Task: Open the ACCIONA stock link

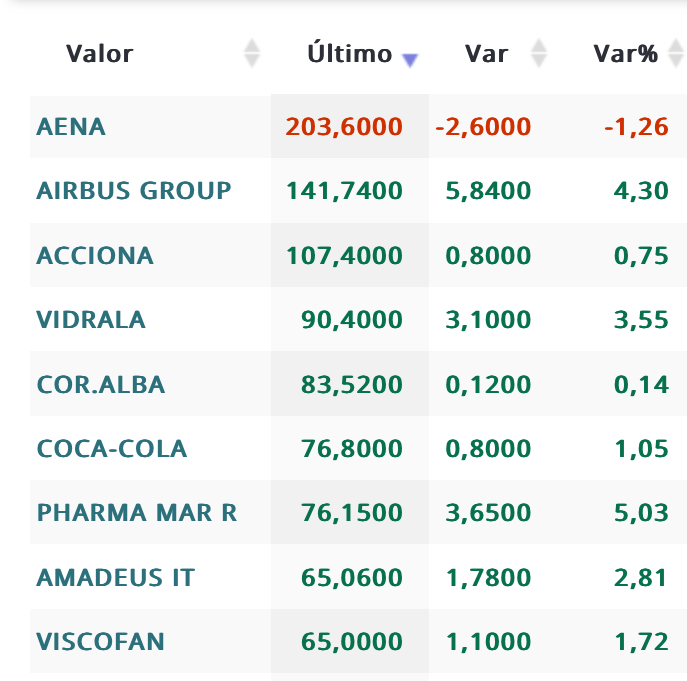Action: [x=95, y=255]
